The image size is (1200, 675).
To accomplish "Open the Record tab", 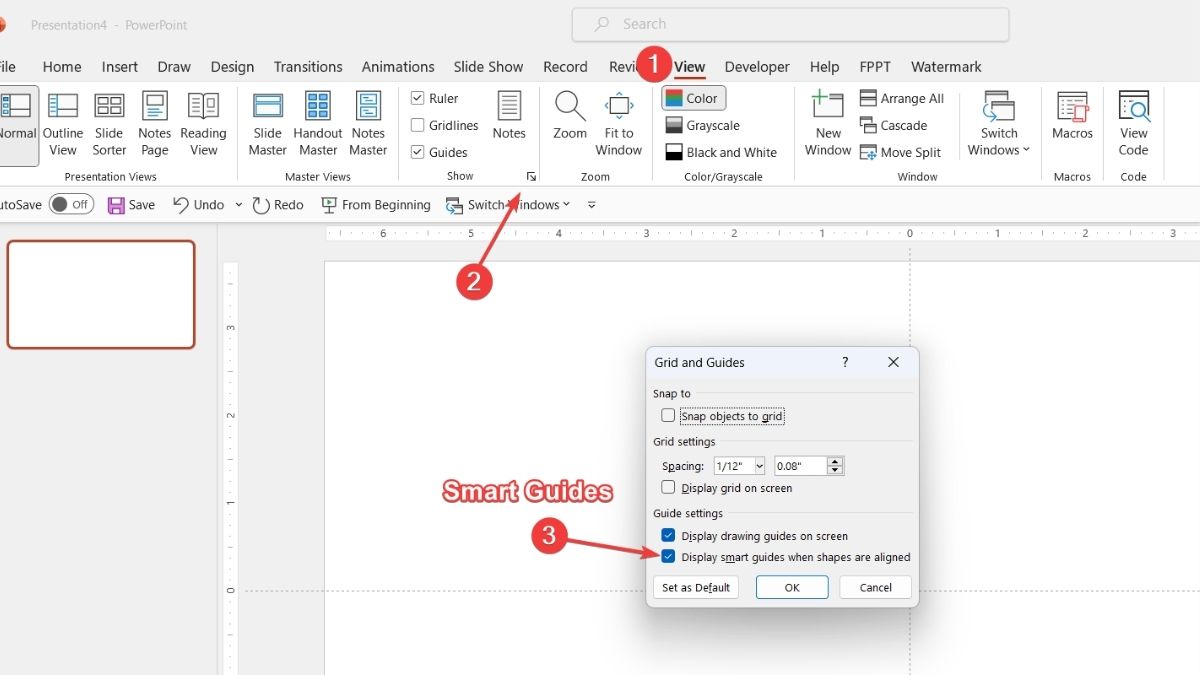I will (x=565, y=67).
